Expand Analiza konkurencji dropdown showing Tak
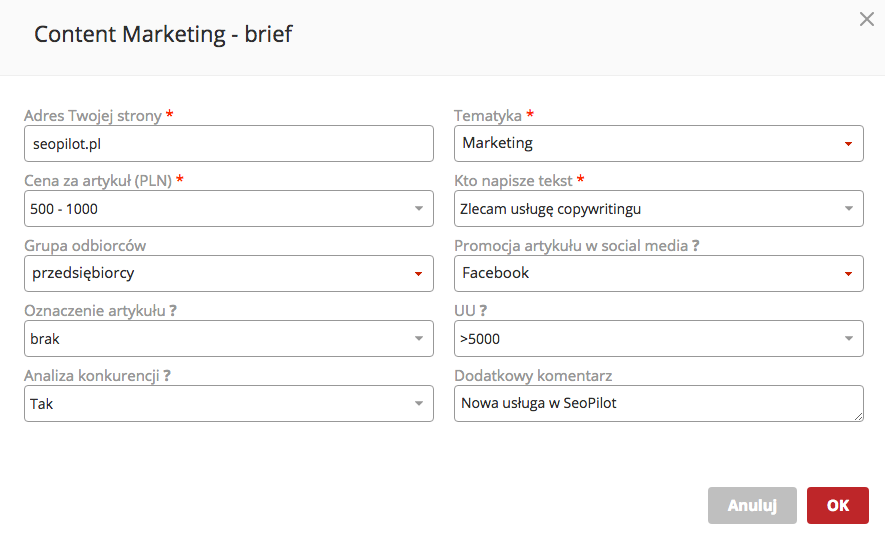885x535 pixels. pyautogui.click(x=228, y=404)
